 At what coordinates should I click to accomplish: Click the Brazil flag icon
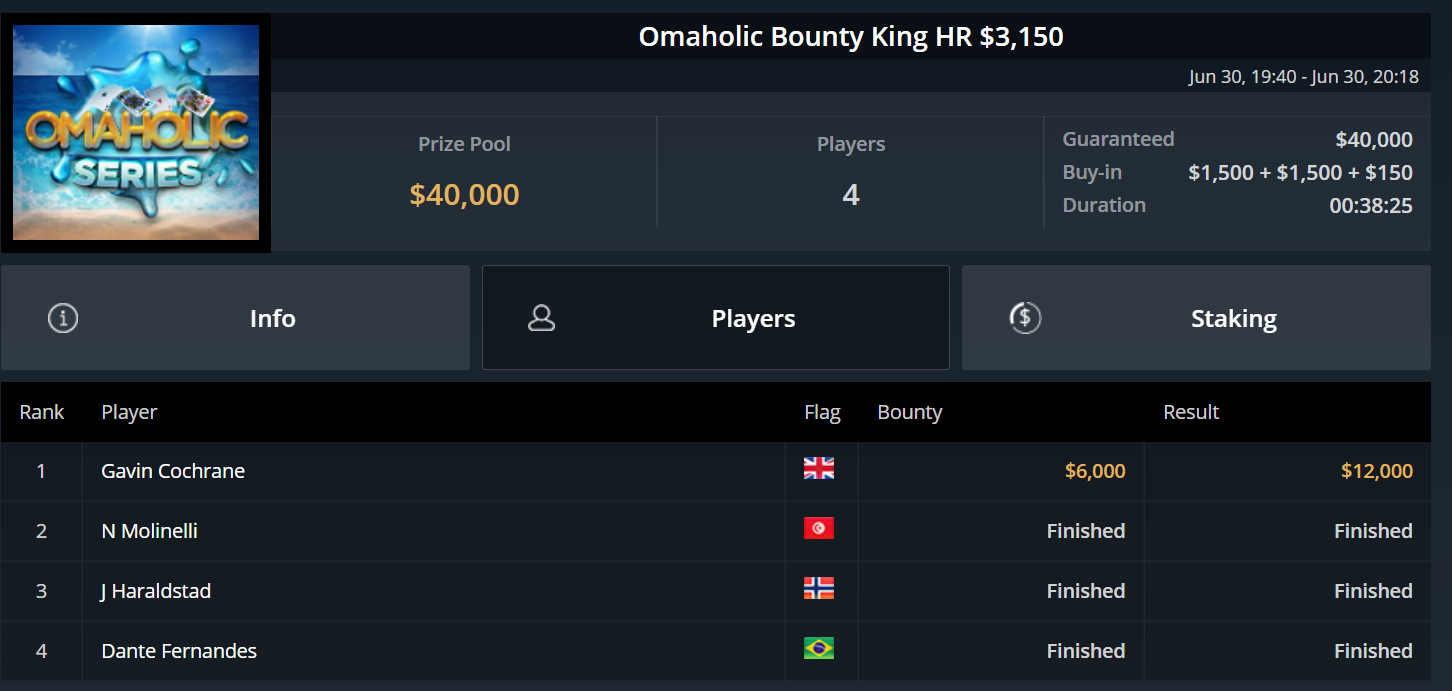(x=818, y=649)
